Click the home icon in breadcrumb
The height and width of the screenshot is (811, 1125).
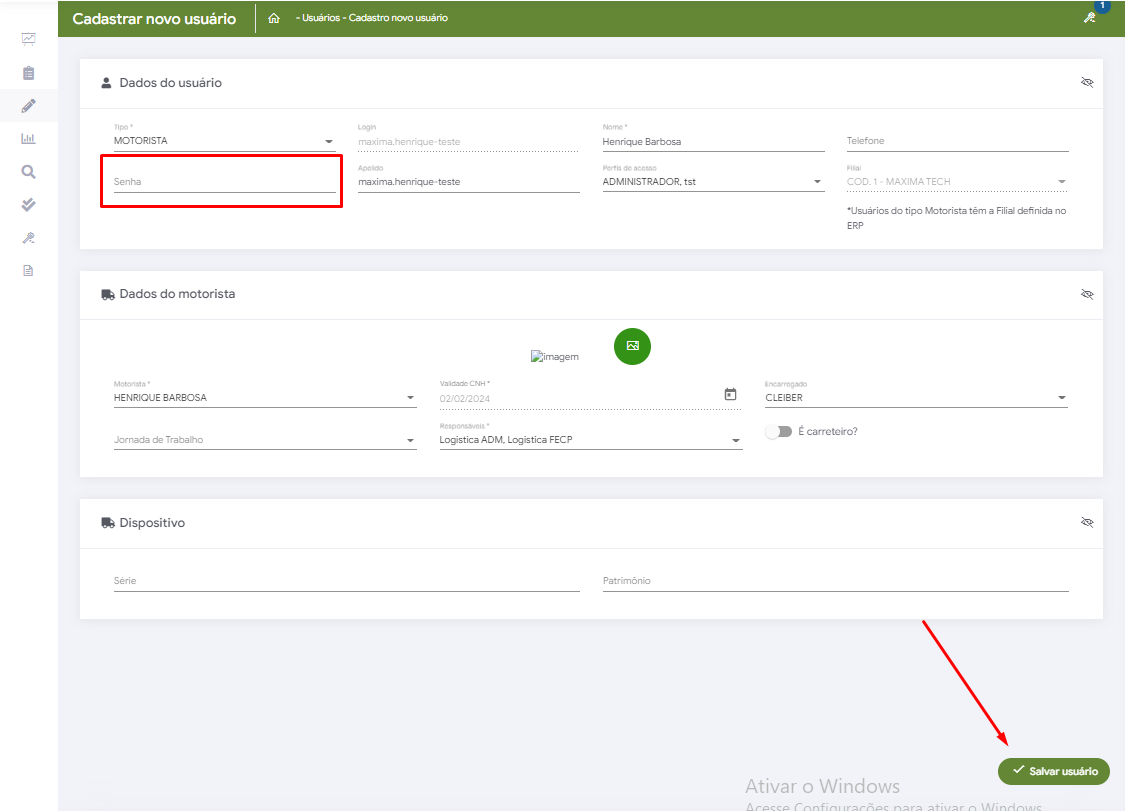274,18
